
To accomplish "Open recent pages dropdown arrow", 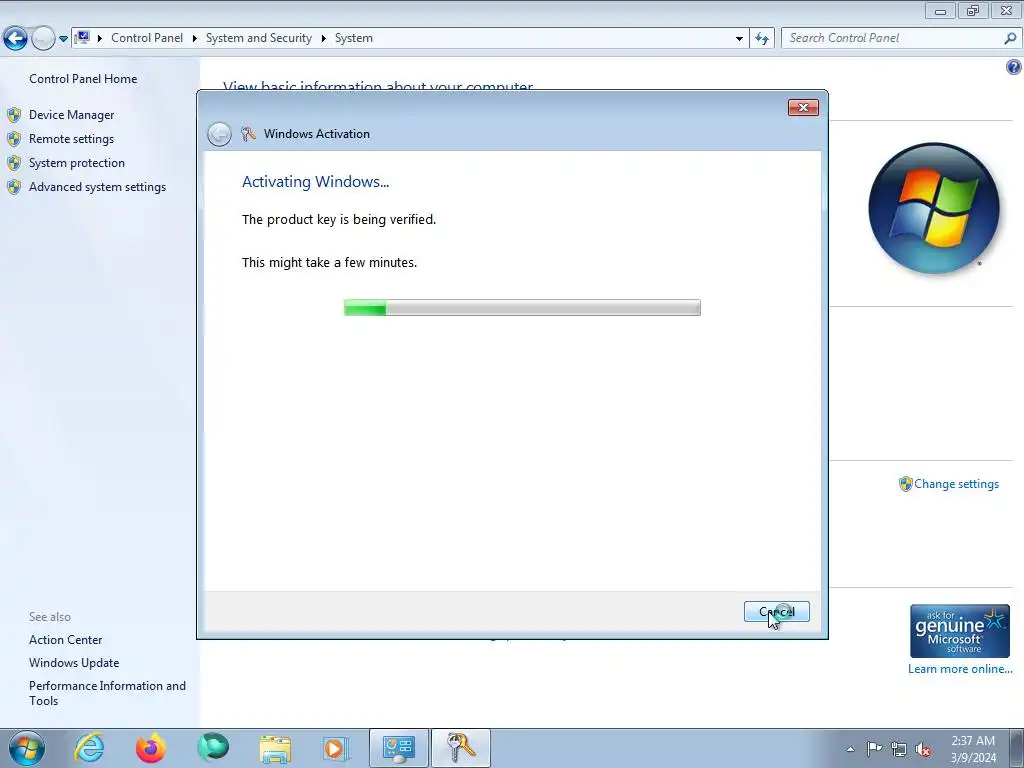I will point(63,39).
